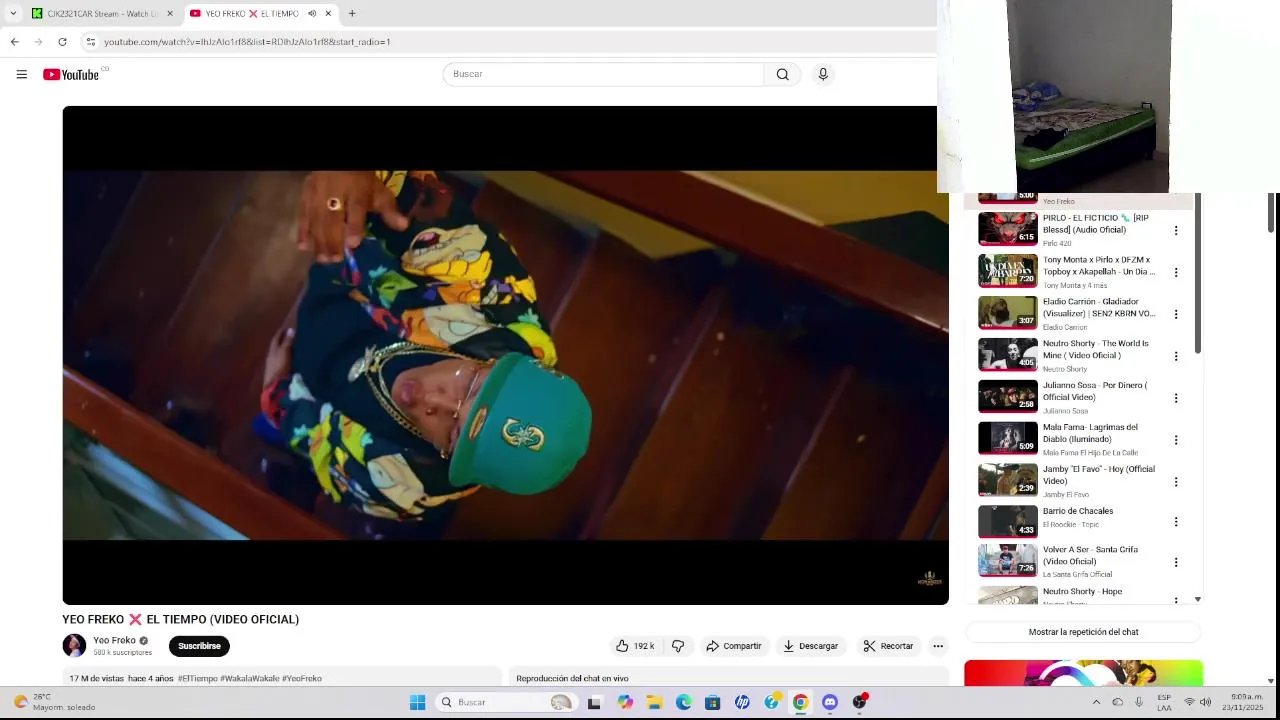Open HP app from taskbar
1280x720 pixels.
click(742, 702)
